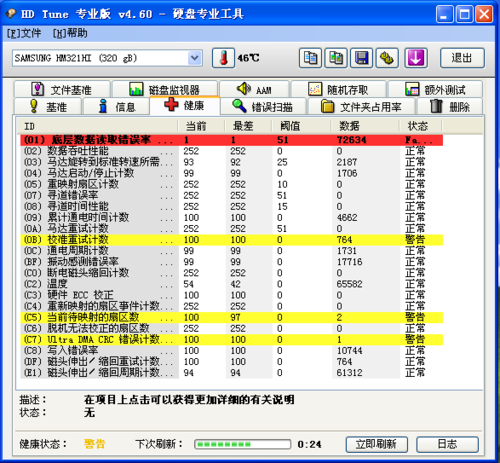Open the 文件夹占用率 tab
Viewport: 500px width, 463px height.
click(x=361, y=107)
